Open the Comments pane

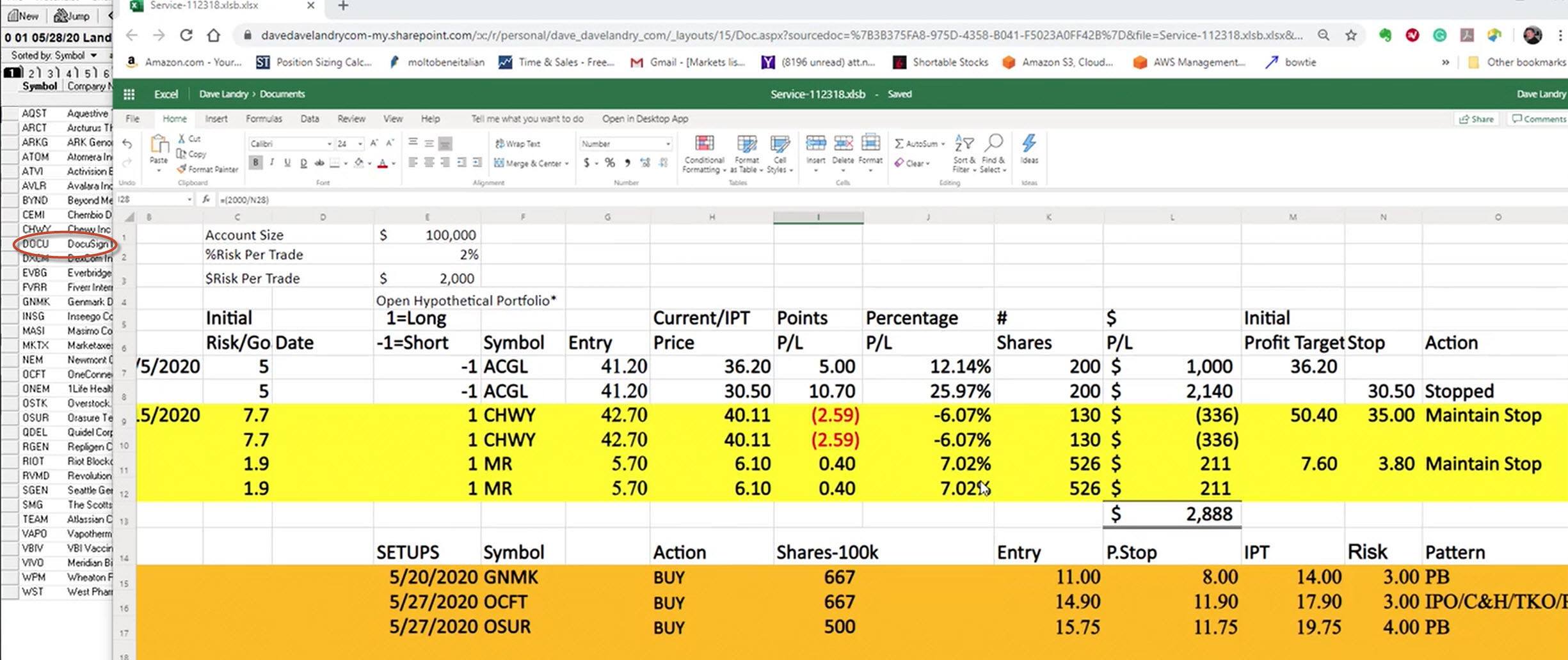[1539, 119]
